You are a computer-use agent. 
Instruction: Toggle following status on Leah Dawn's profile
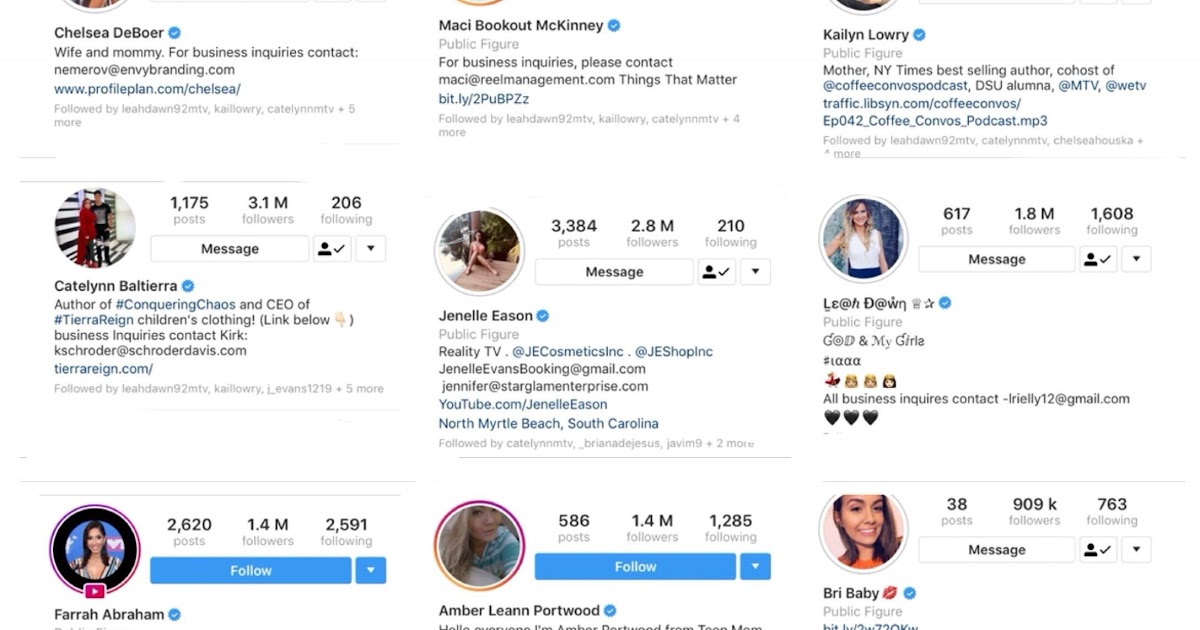coord(1098,259)
